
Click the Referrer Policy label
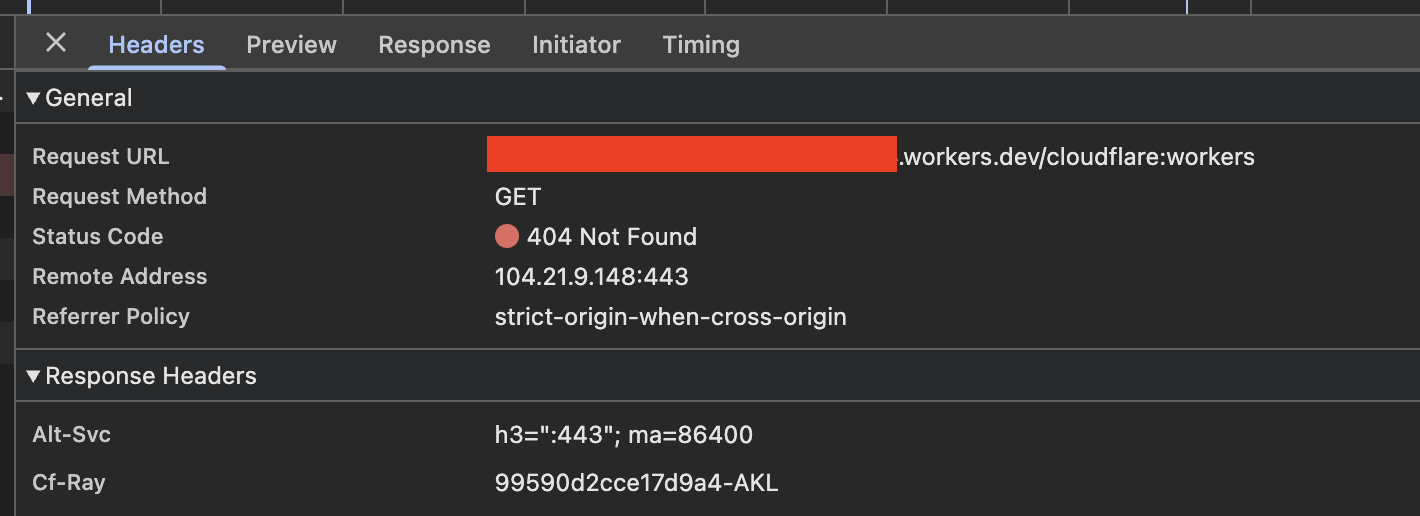click(111, 317)
